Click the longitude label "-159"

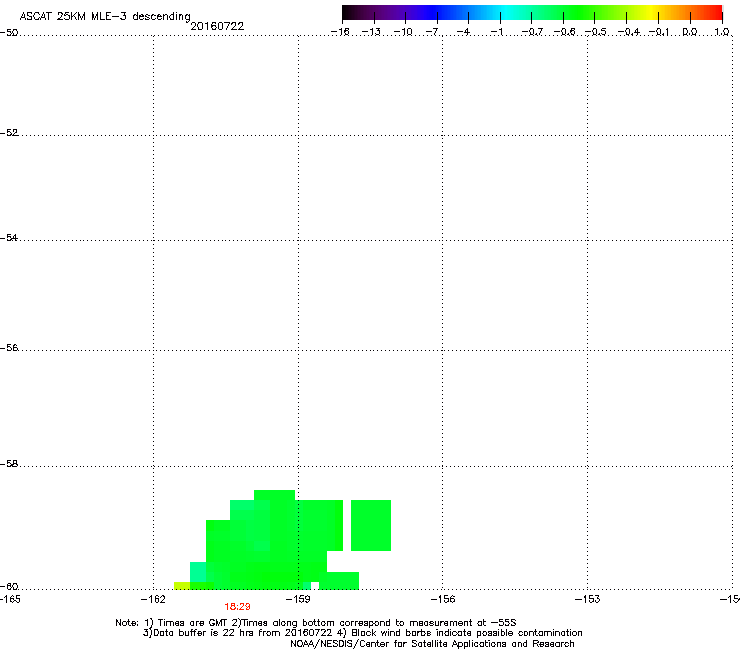pos(298,599)
